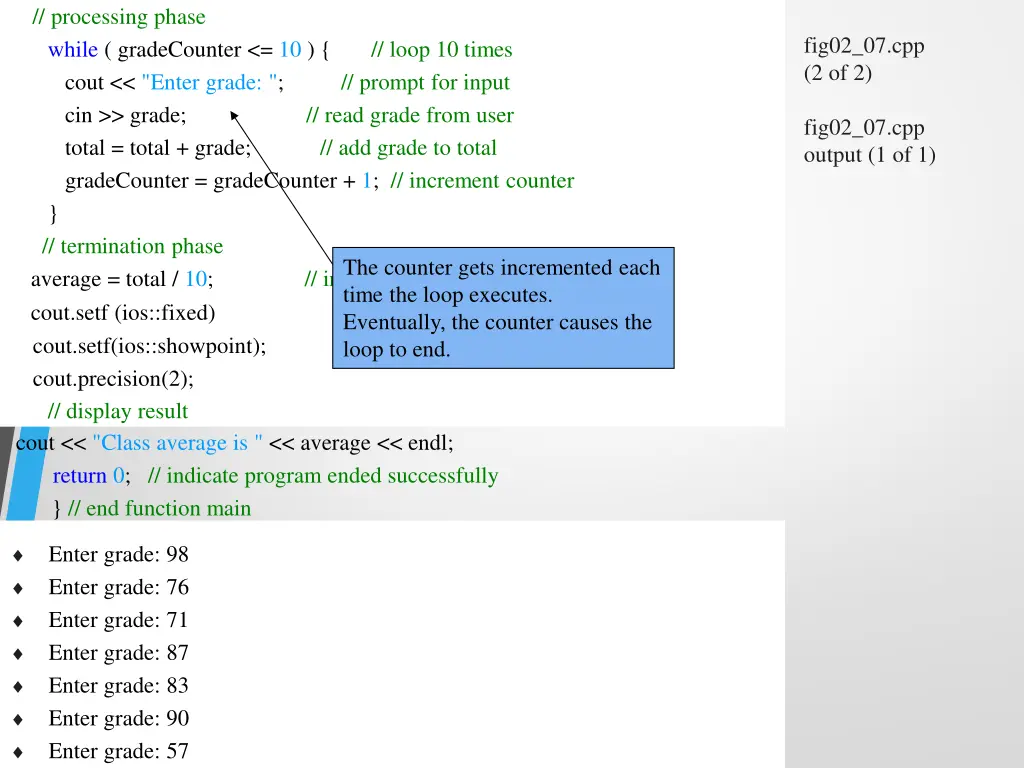Click the '// display result' comment
Image resolution: width=1024 pixels, height=768 pixels.
[x=118, y=411]
